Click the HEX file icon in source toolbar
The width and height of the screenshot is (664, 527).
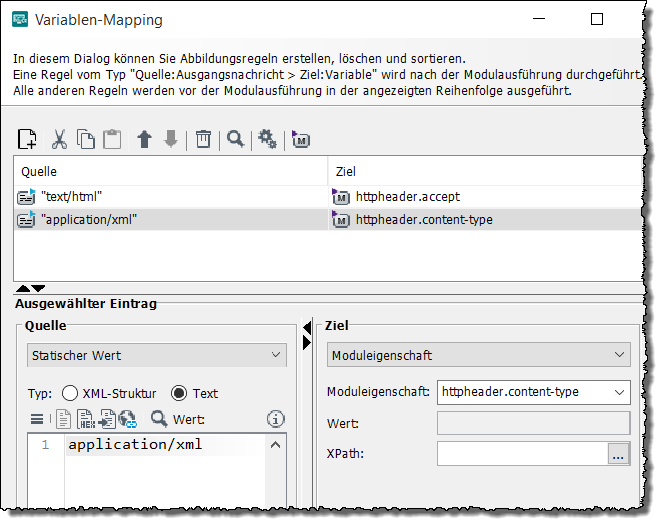(86, 419)
